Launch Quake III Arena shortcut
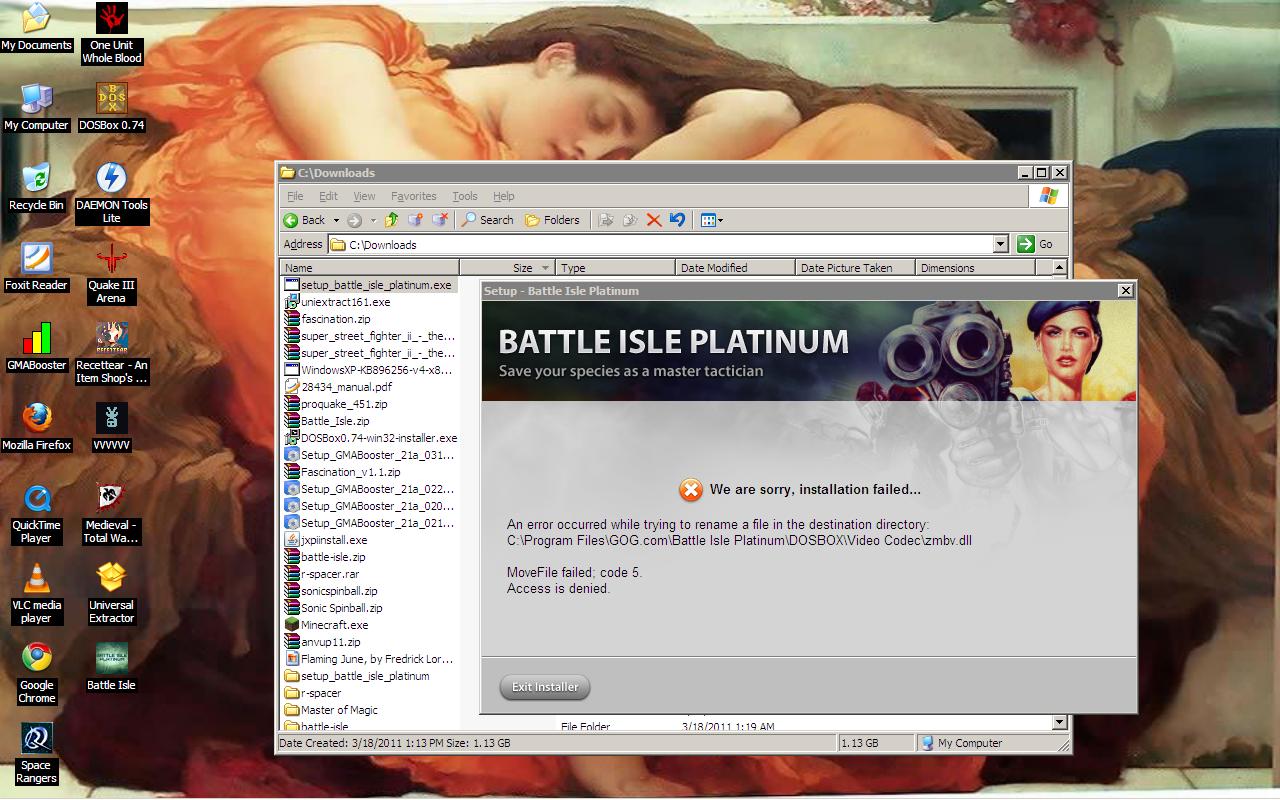The width and height of the screenshot is (1280, 800). coord(111,273)
